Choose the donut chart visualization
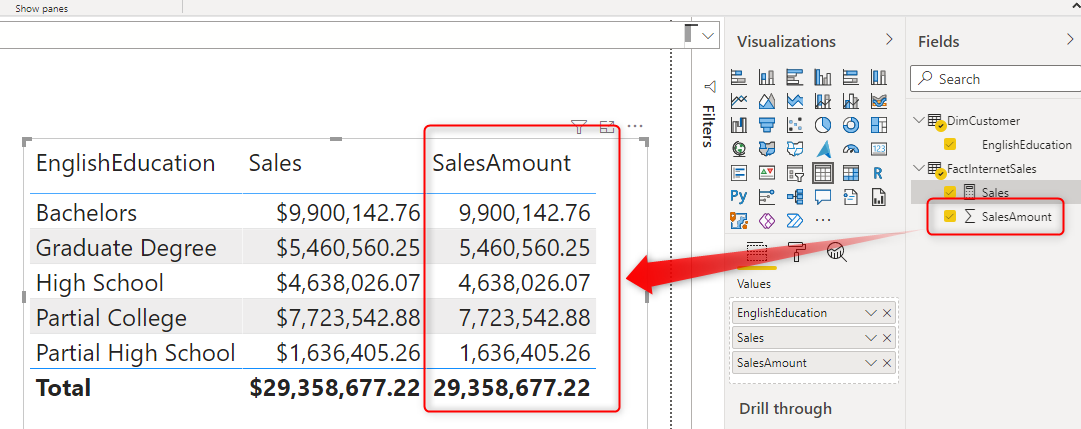1081x429 pixels. (x=851, y=125)
